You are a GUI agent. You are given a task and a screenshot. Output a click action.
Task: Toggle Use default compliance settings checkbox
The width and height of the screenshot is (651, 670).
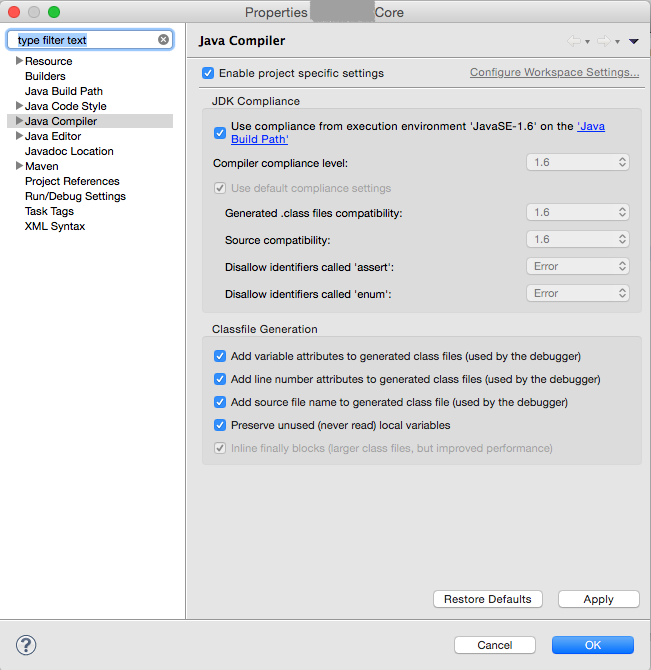[x=220, y=188]
